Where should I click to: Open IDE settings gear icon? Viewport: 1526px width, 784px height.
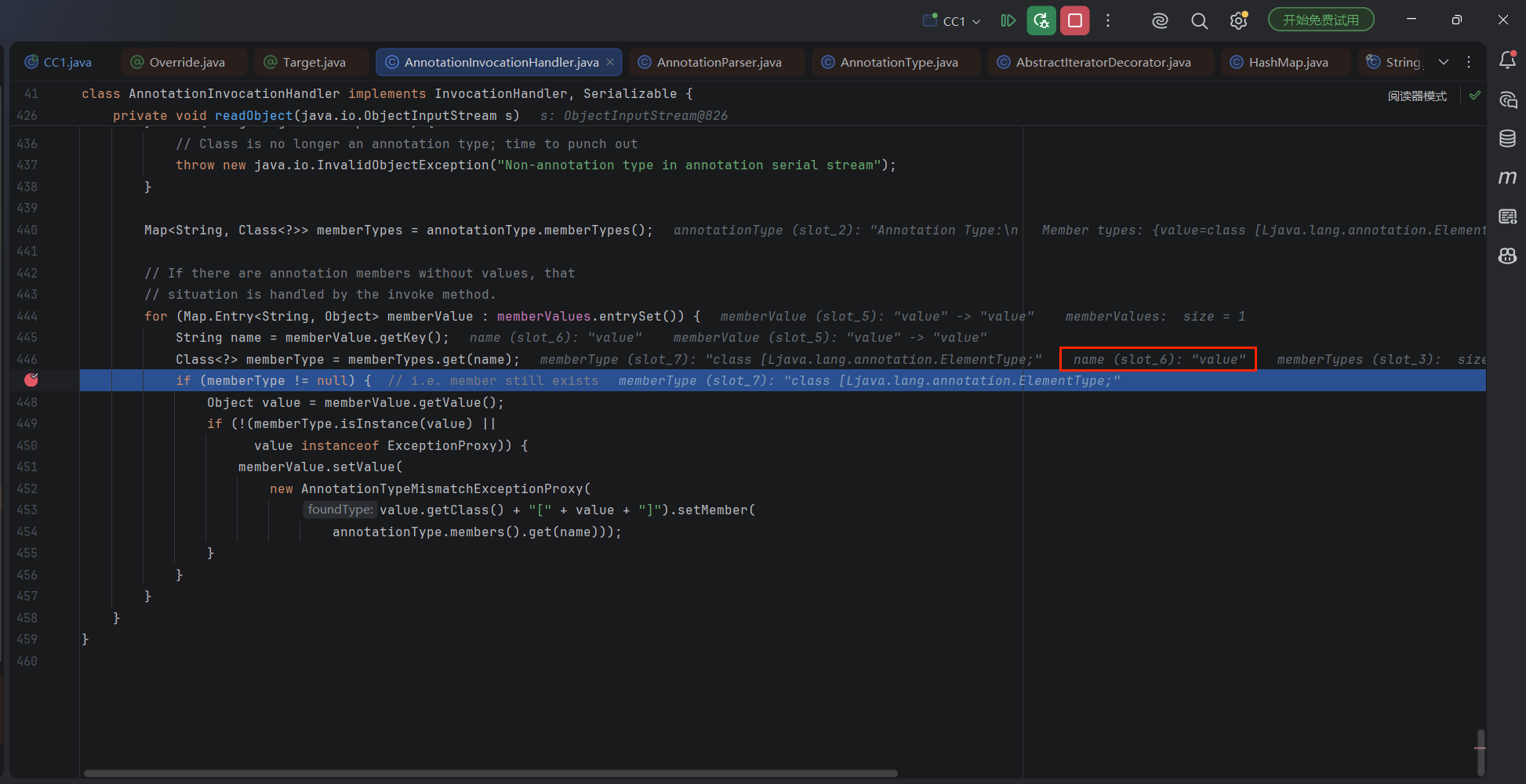(x=1239, y=20)
